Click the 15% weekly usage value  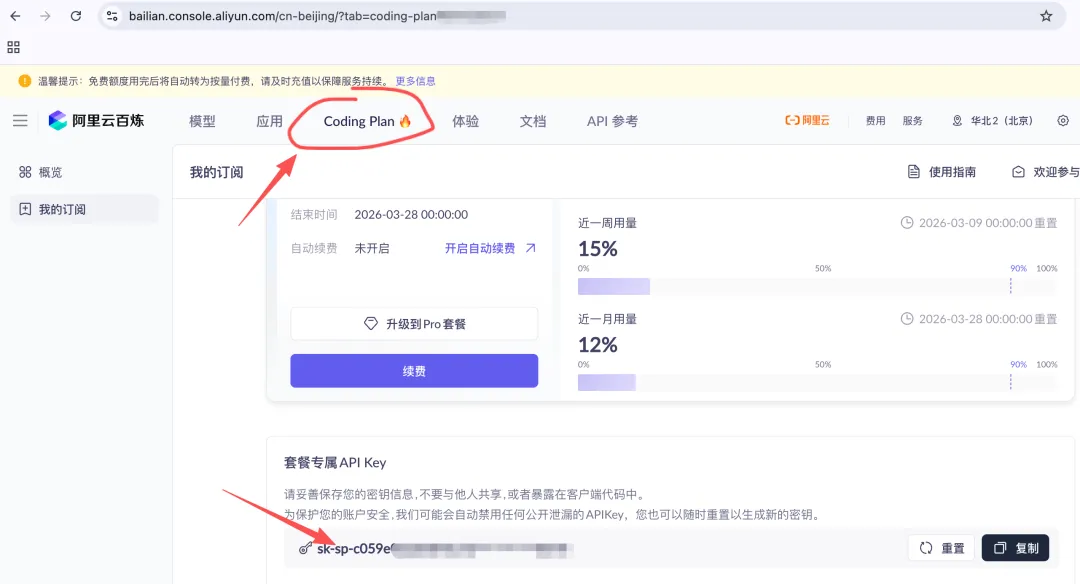click(x=598, y=249)
